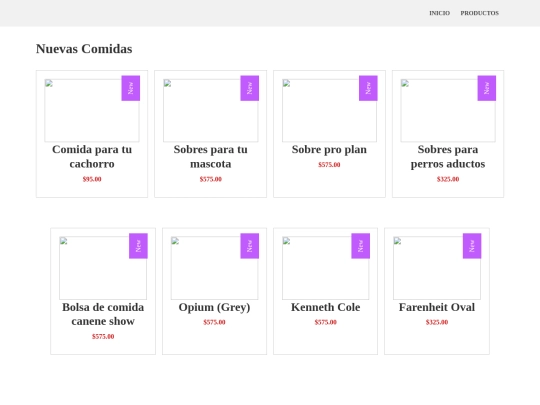Click the Sobres para perros aductos image
Viewport: 540px width, 405px height.
(x=448, y=111)
